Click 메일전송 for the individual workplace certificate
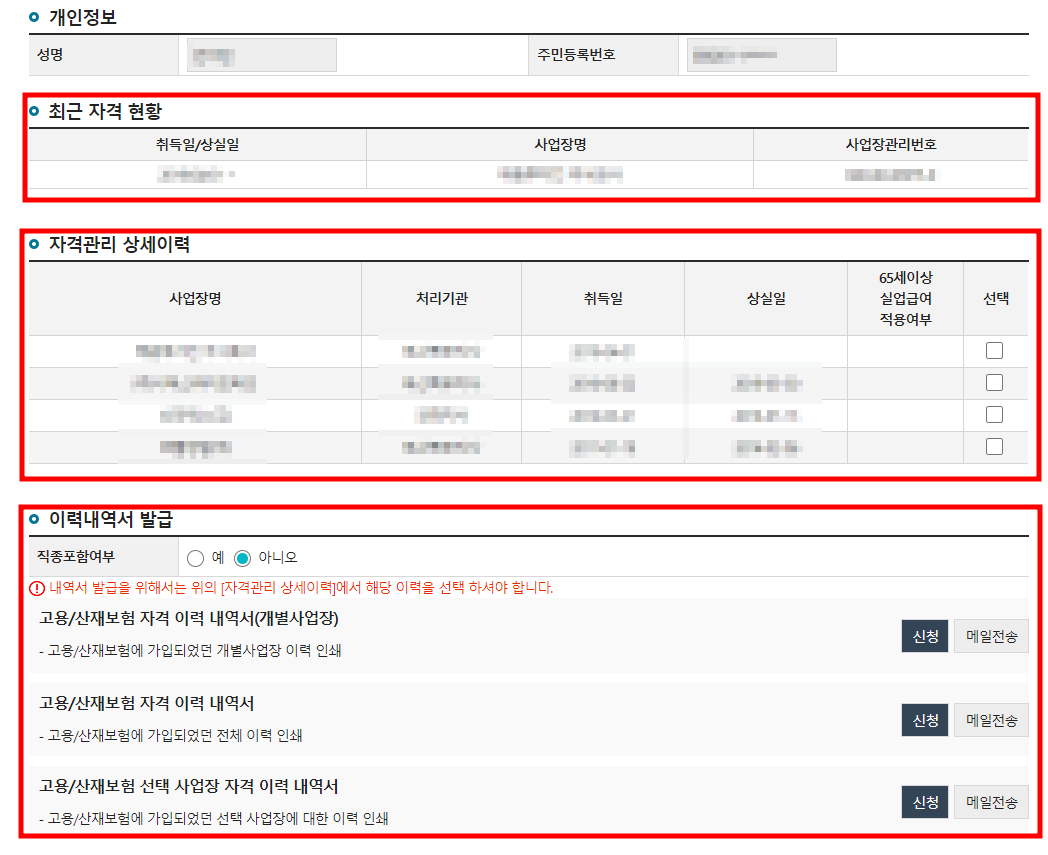1048x855 pixels. coord(991,636)
